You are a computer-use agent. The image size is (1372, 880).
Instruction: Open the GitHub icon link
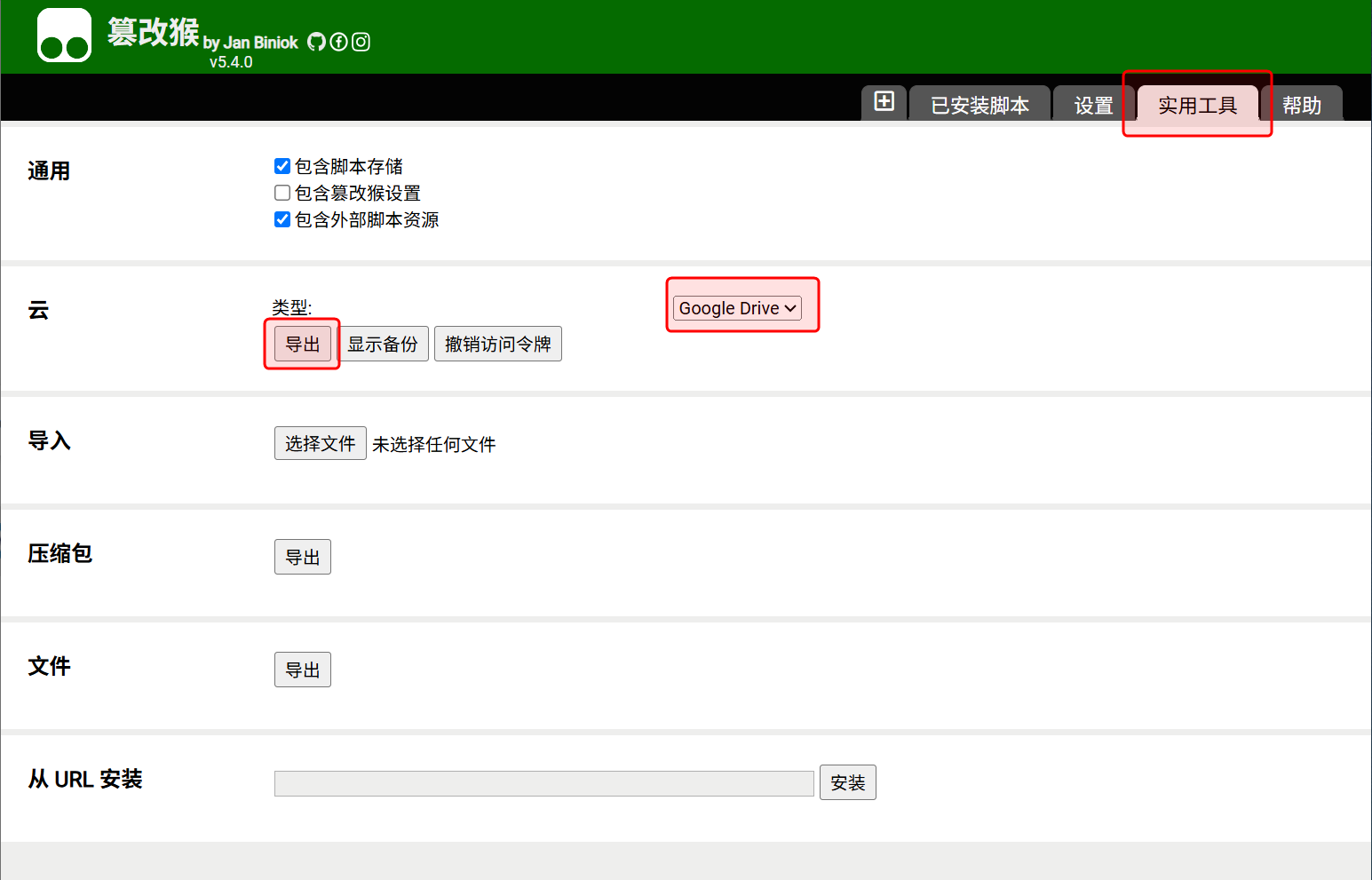[x=316, y=42]
